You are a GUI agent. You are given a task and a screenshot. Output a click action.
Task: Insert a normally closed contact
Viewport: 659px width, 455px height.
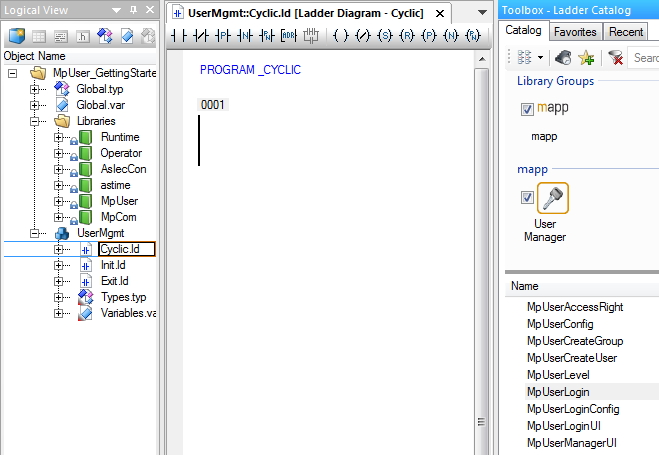point(199,36)
